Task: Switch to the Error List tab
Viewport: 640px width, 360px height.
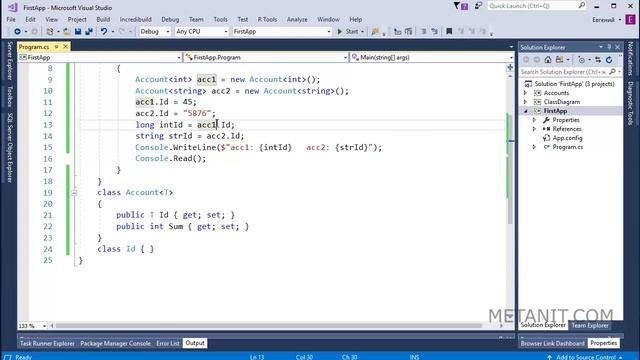Action: click(x=168, y=343)
